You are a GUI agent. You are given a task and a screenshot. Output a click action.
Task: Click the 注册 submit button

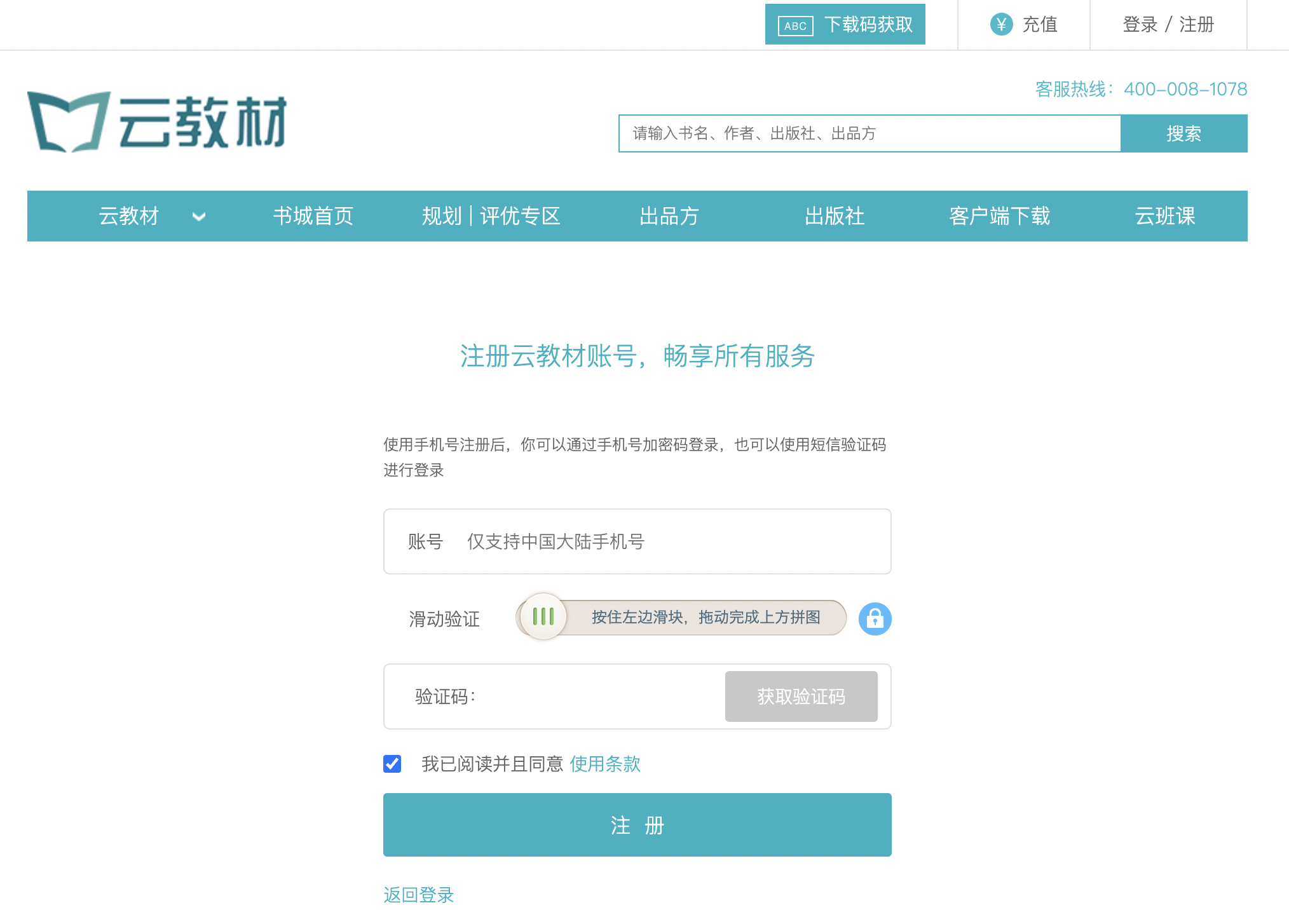tap(637, 825)
